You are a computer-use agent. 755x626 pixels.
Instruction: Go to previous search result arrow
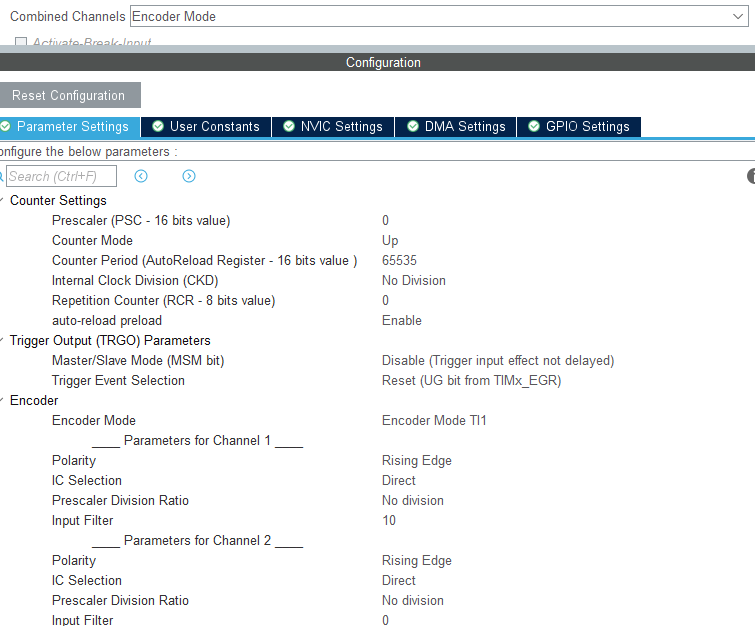pos(141,176)
